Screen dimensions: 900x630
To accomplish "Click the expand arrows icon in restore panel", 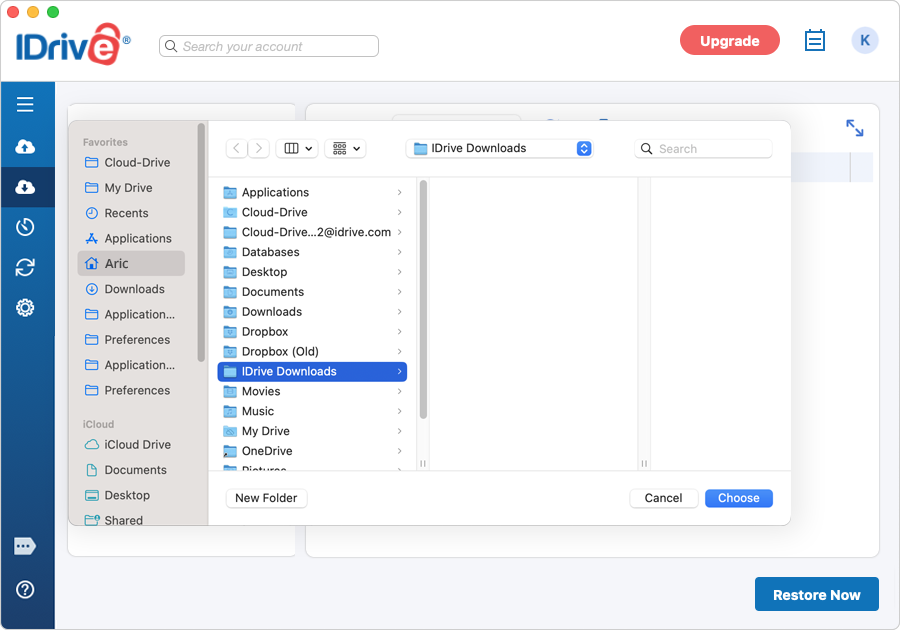I will pos(855,127).
